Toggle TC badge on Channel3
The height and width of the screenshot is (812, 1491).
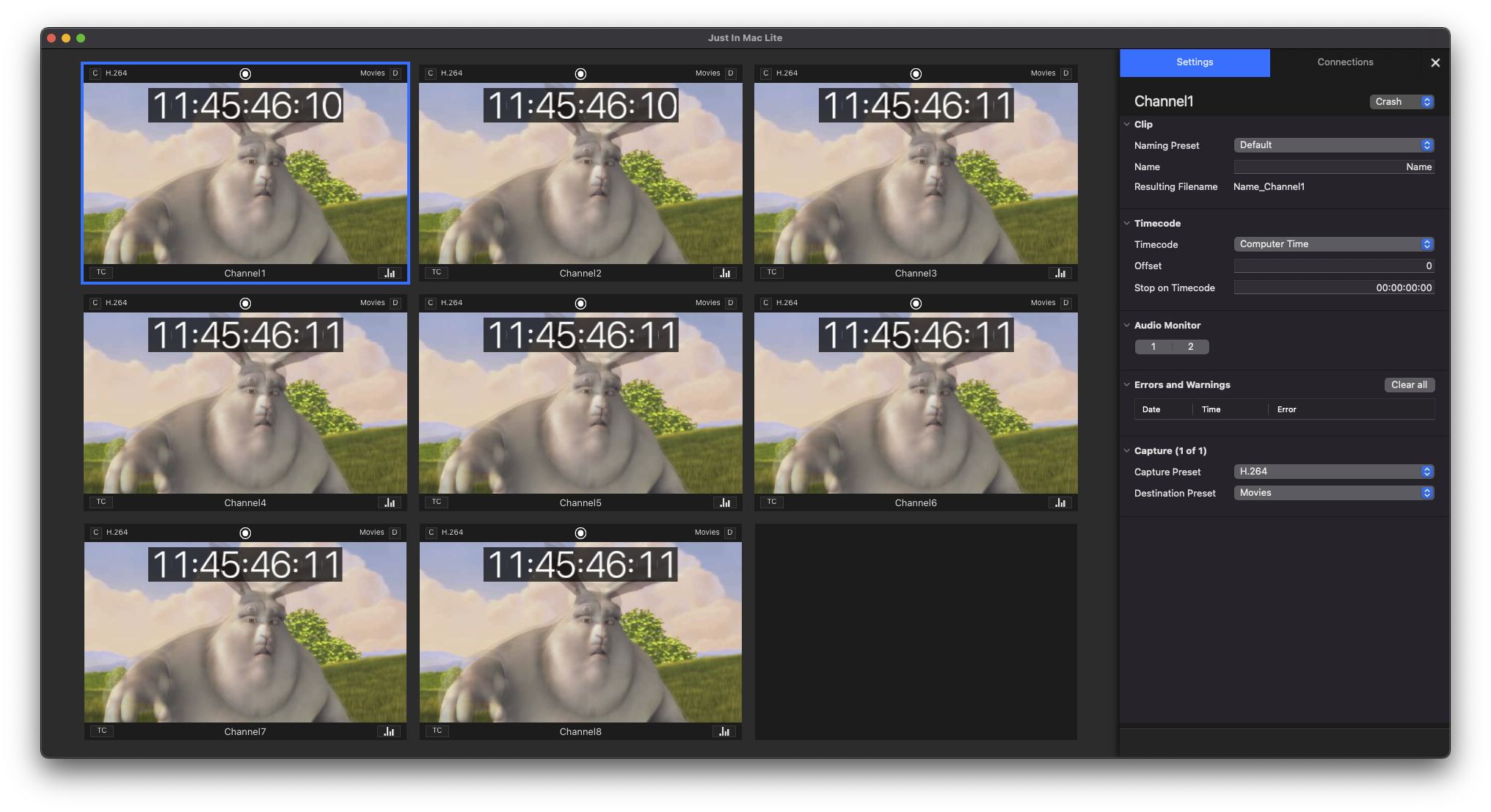coord(772,272)
